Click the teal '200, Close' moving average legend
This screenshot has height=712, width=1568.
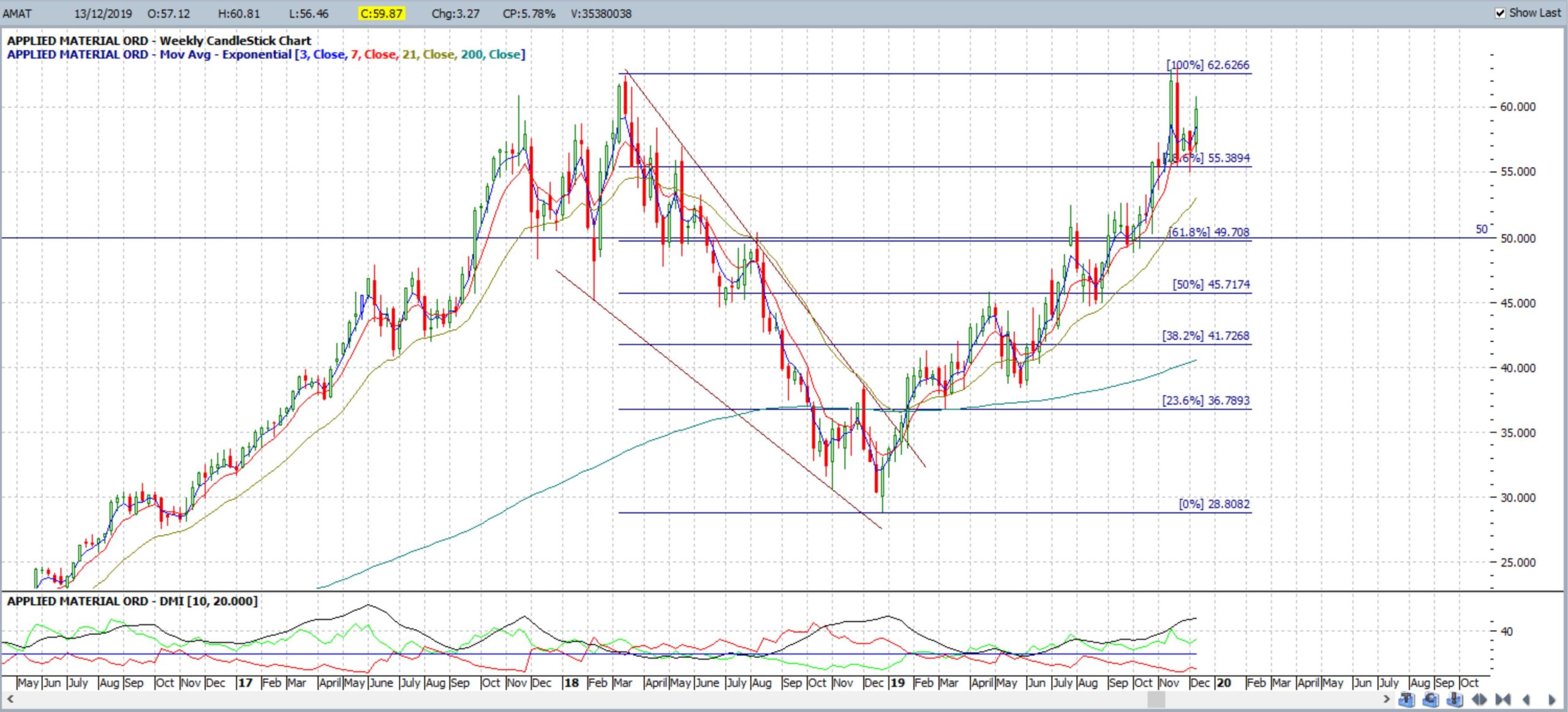tap(491, 54)
